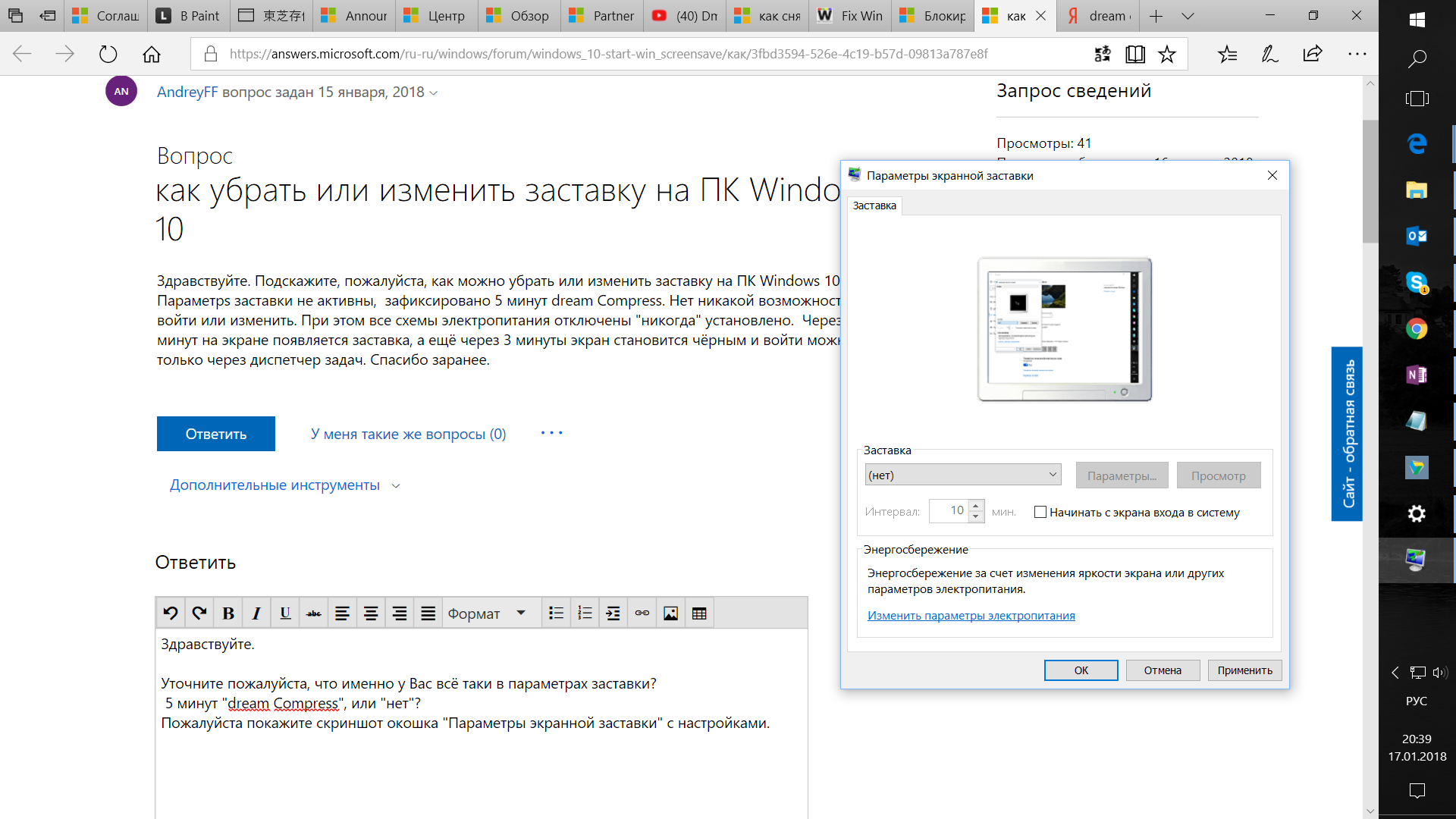Click the Интервал minutes field
This screenshot has height=819, width=1456.
(x=949, y=511)
